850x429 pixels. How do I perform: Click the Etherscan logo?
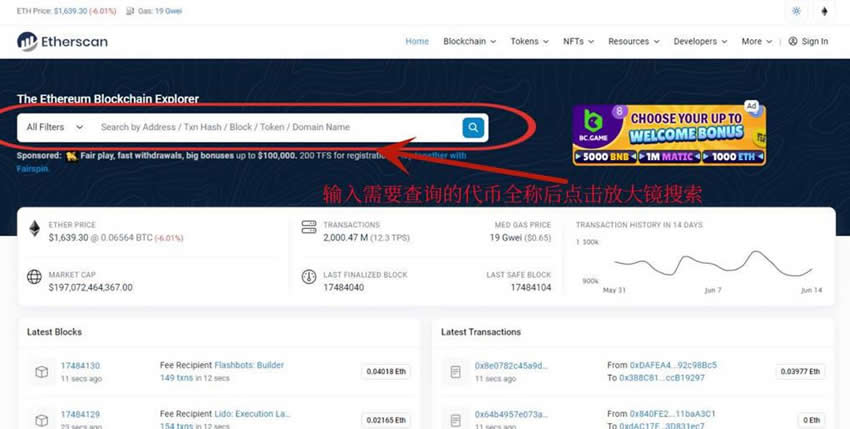coord(62,41)
